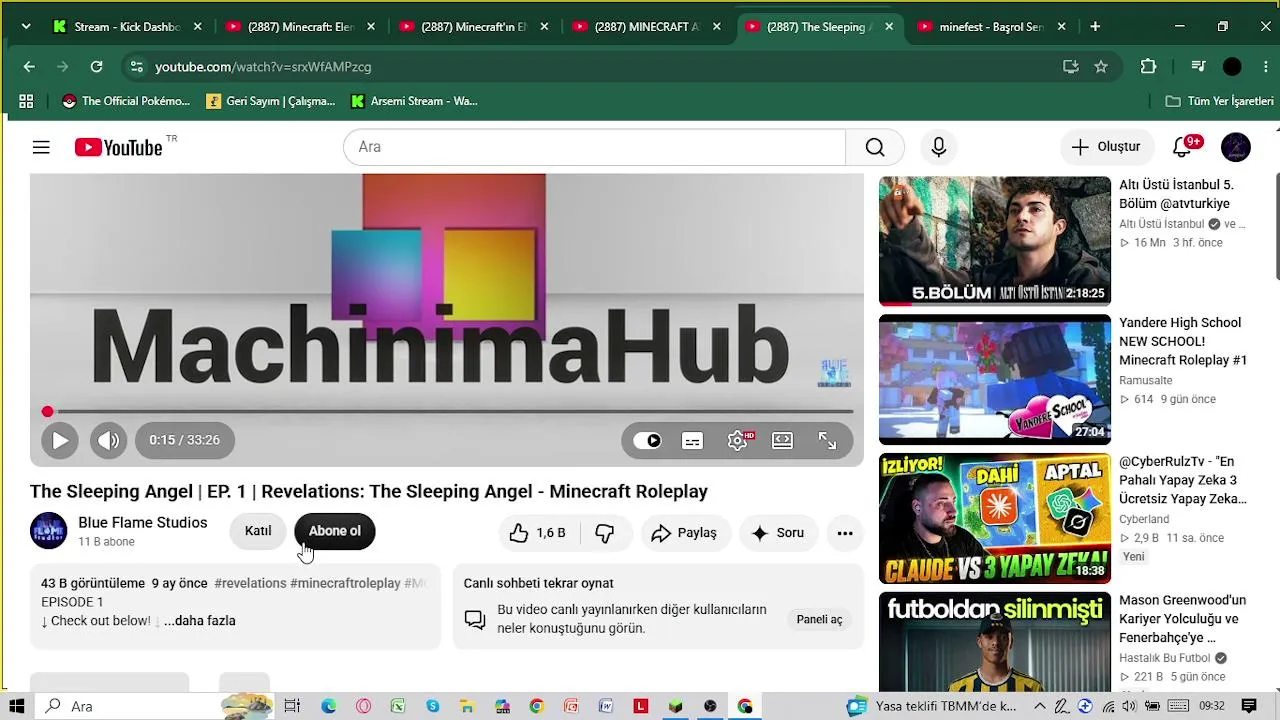This screenshot has height=720, width=1280.
Task: Open video player settings gear
Action: tap(738, 440)
